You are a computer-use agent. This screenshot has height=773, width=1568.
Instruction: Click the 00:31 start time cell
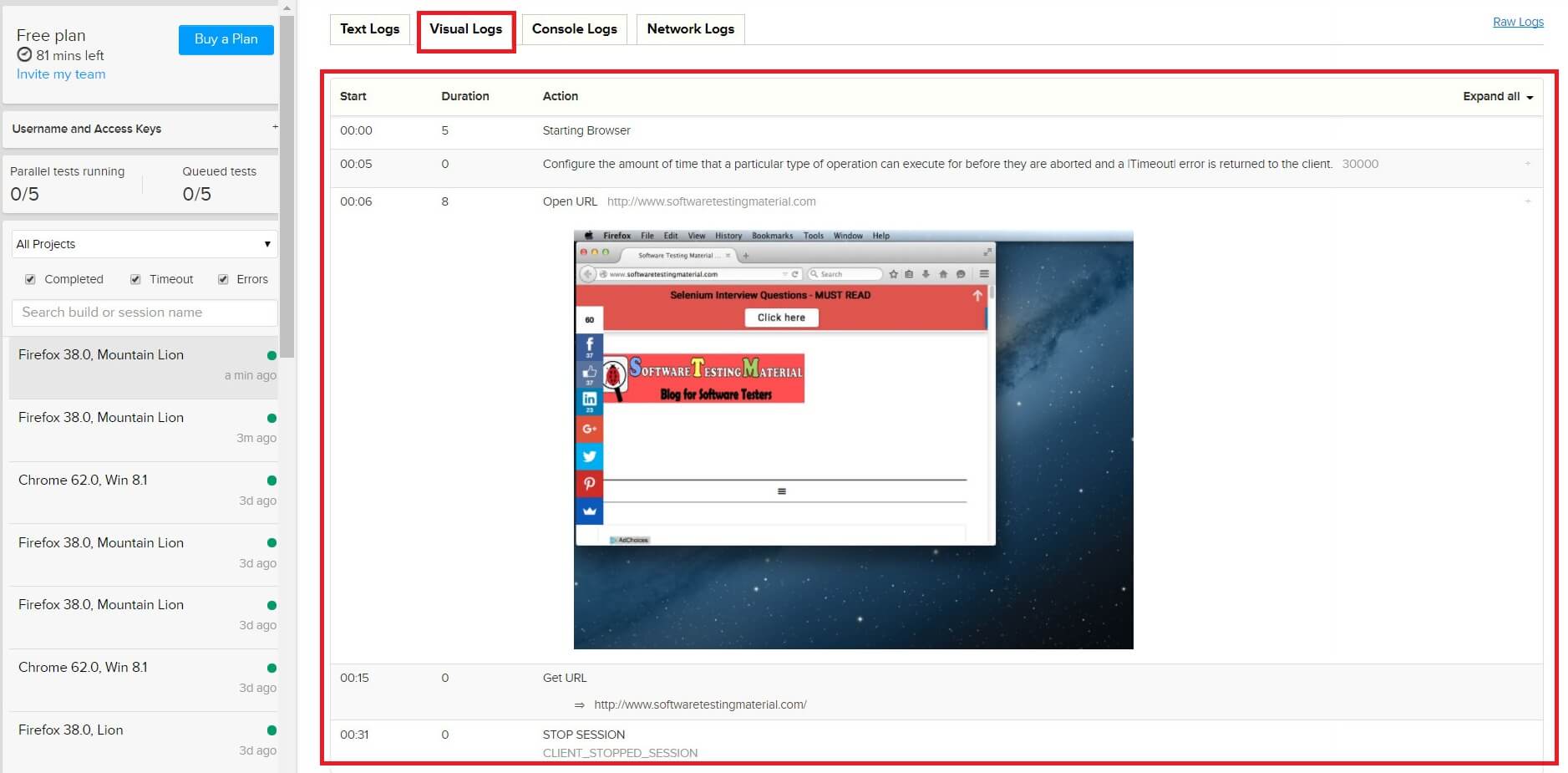(x=354, y=735)
